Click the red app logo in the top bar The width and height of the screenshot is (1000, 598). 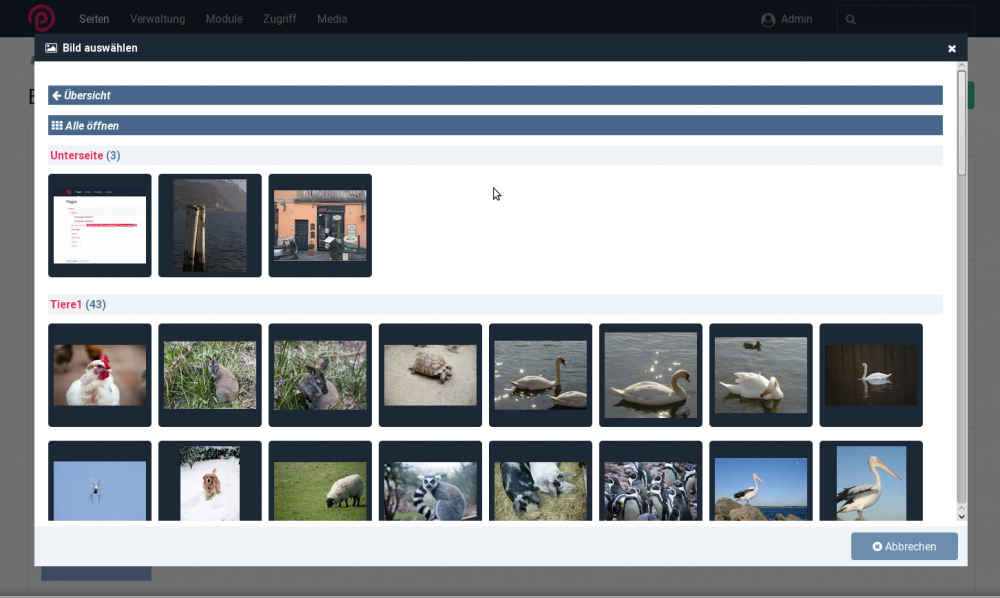42,19
